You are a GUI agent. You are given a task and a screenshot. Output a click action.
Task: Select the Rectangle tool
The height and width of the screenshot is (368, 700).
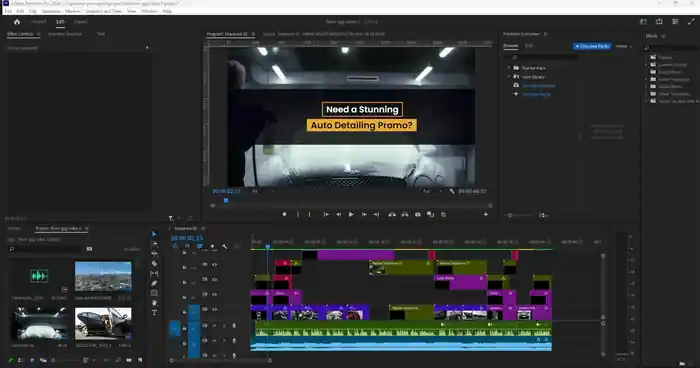154,293
